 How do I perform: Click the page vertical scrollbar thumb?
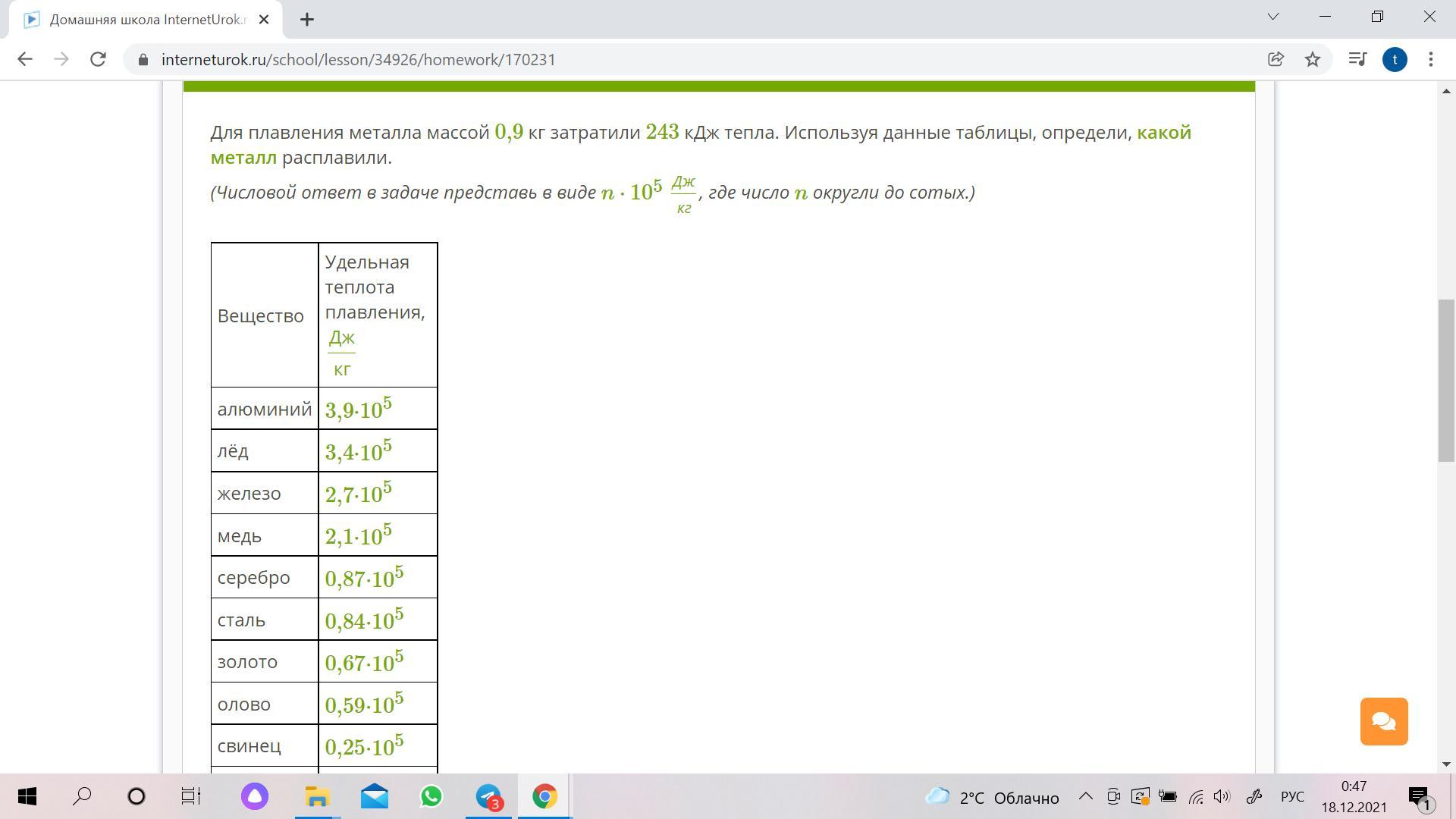click(1445, 379)
